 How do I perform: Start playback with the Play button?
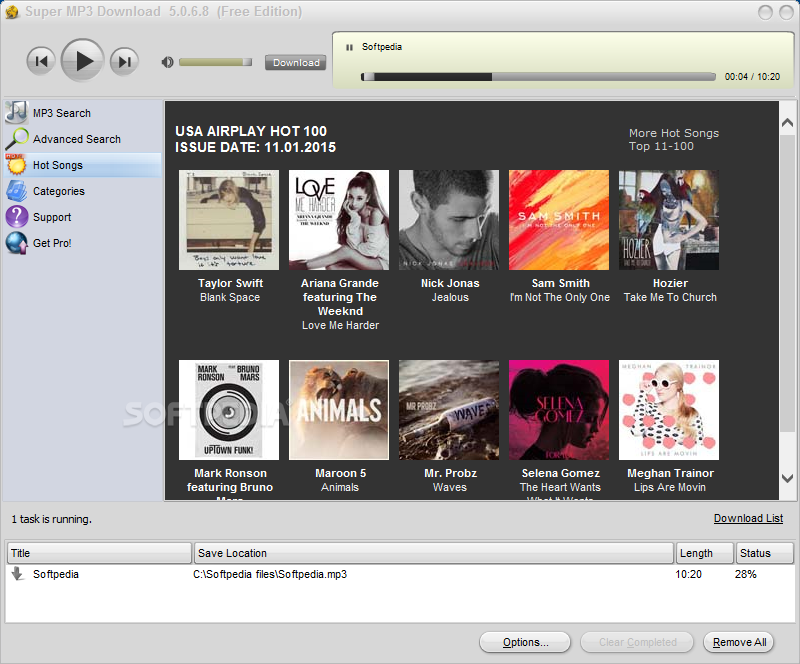[83, 60]
